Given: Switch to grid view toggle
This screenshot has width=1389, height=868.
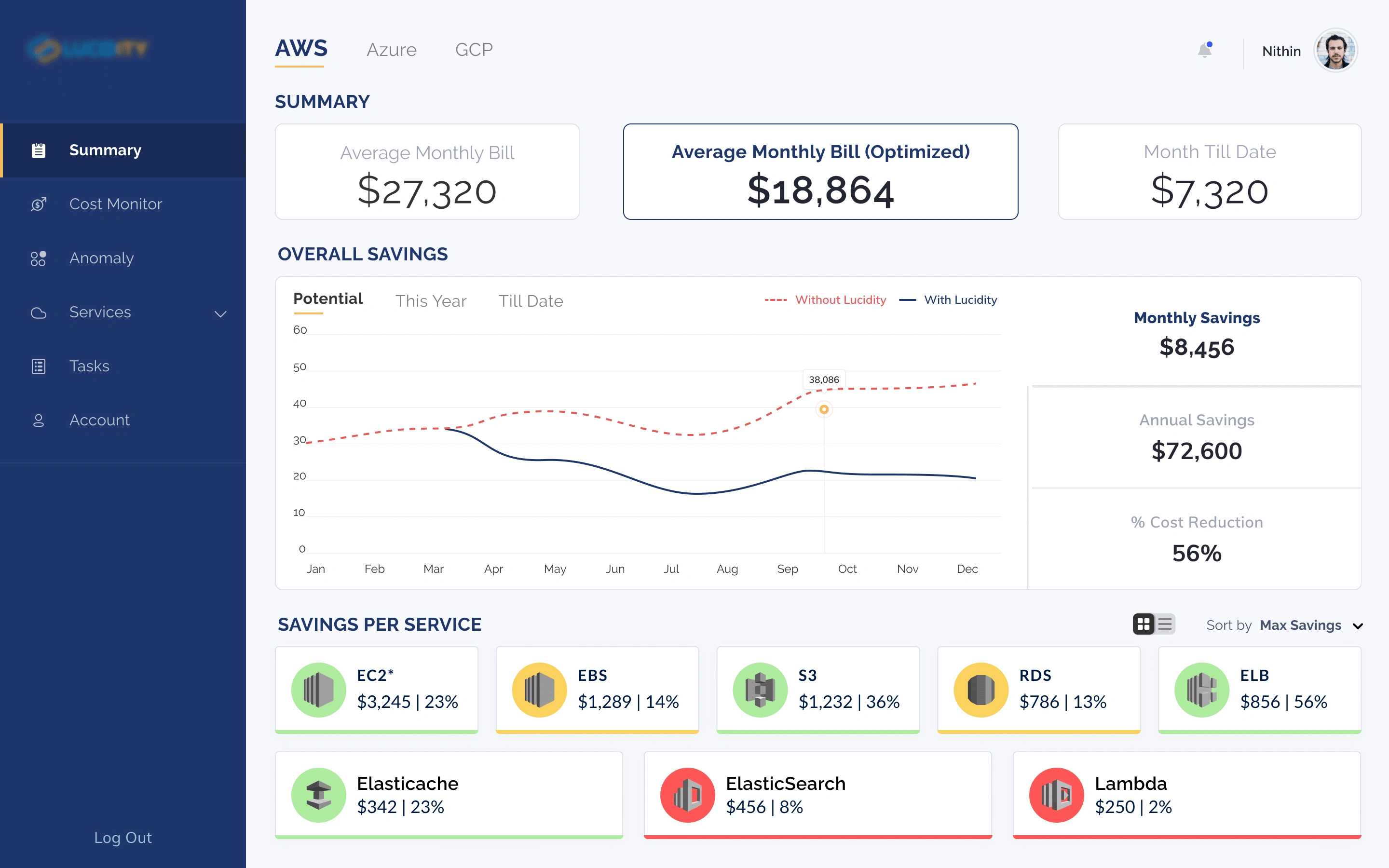Looking at the screenshot, I should 1144,624.
